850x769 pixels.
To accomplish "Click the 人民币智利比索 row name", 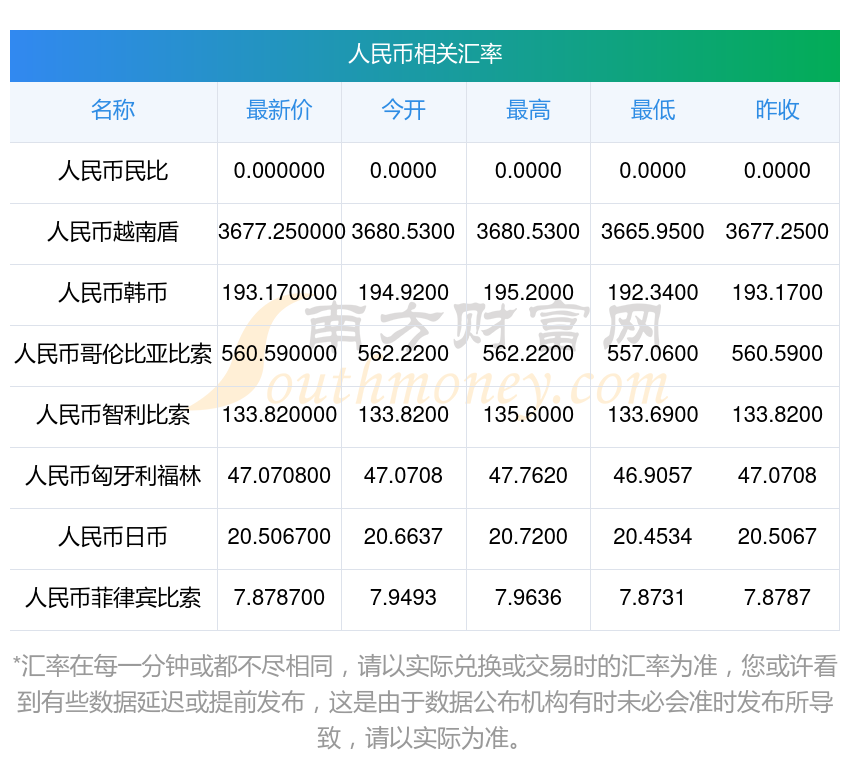I will tap(113, 415).
